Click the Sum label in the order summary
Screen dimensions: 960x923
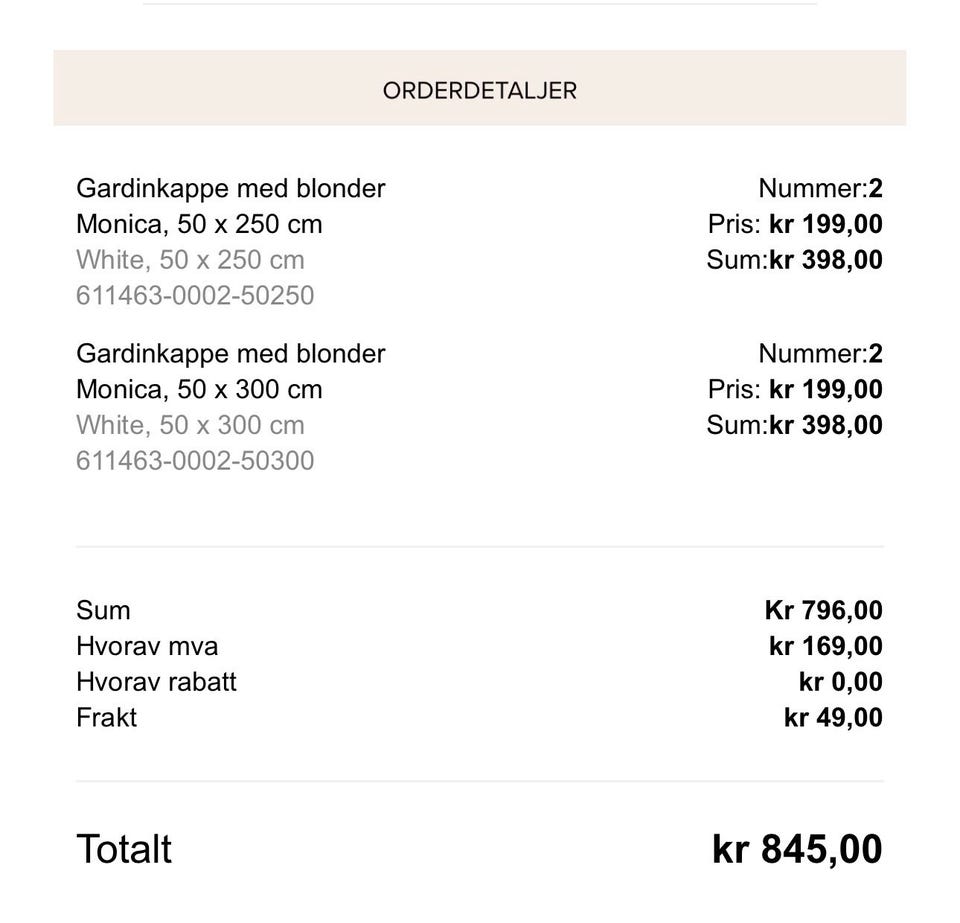click(103, 610)
